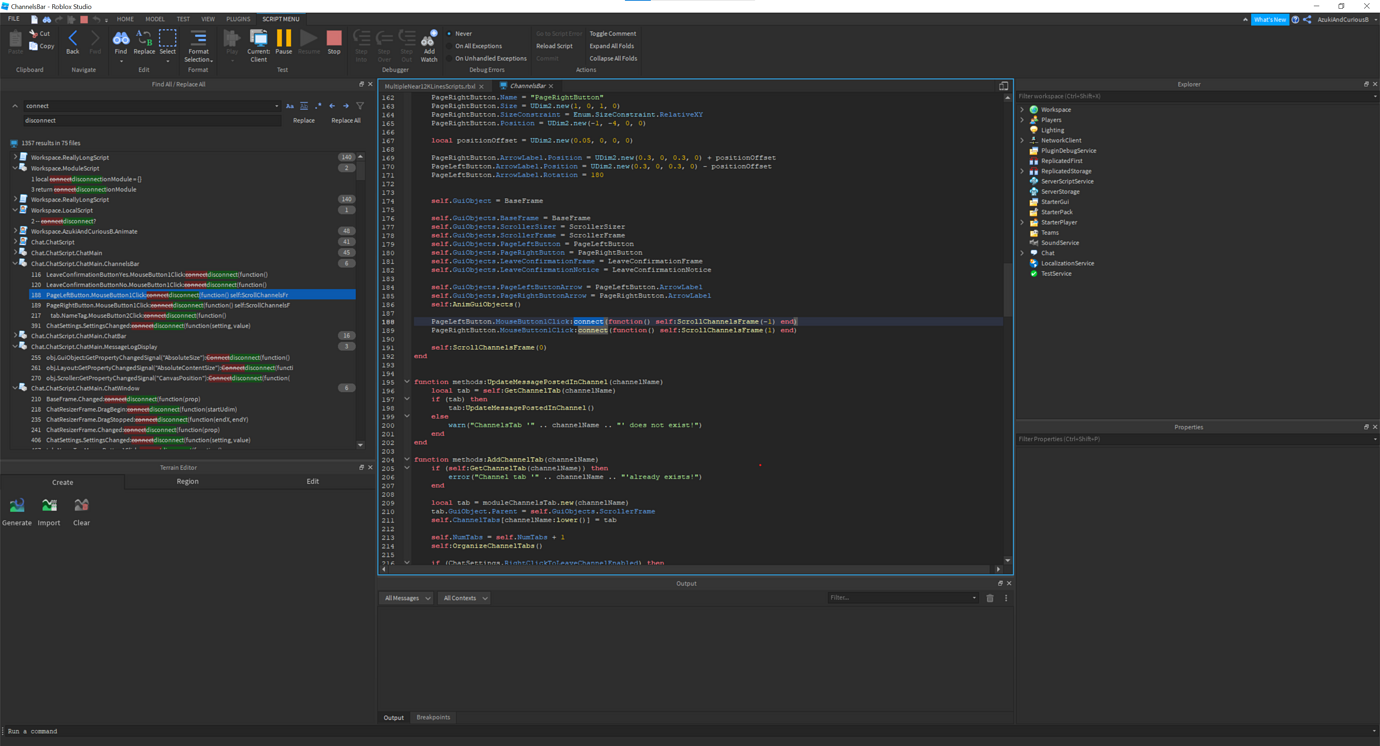
Task: Toggle regular expression search option
Action: [x=318, y=106]
